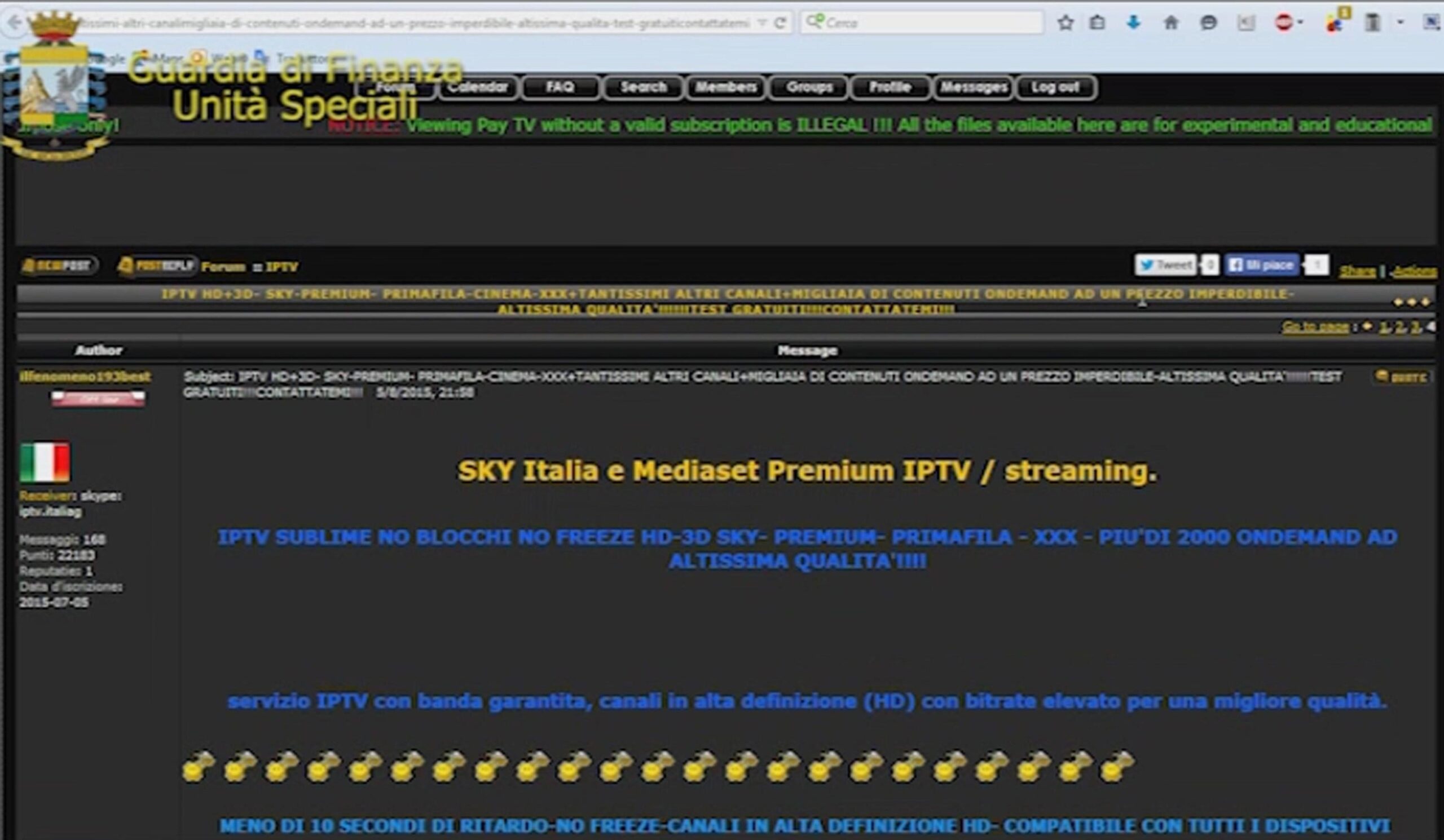Viewport: 1444px width, 840px height.
Task: Click the Facebook Mi piace button
Action: tap(1262, 265)
